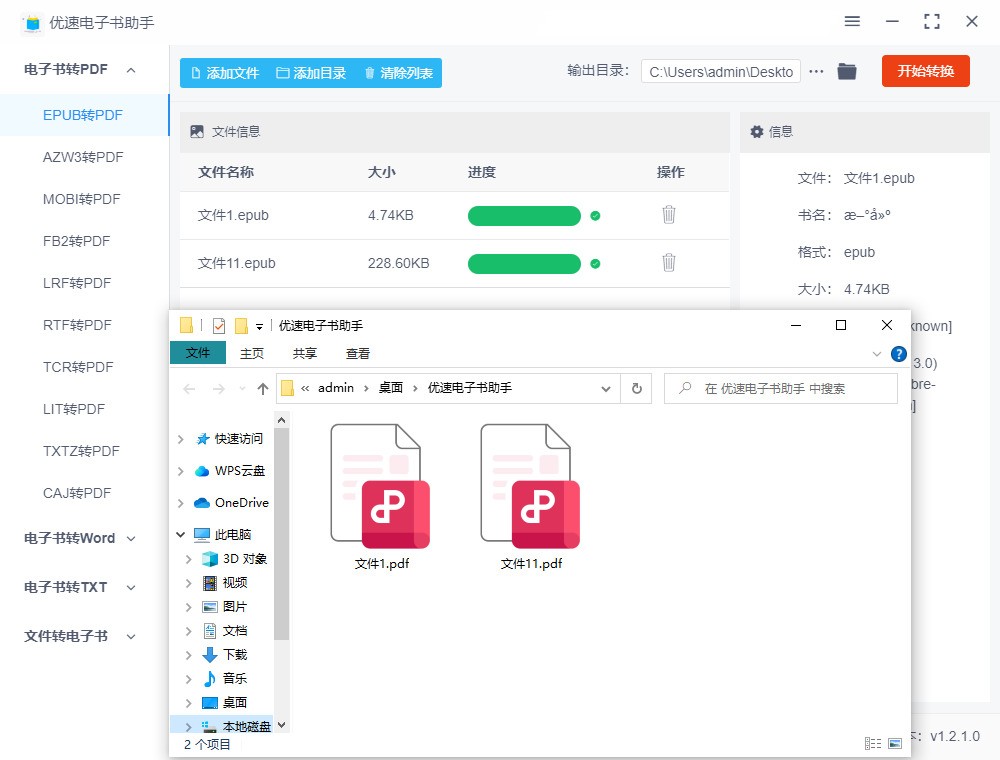Image resolution: width=1000 pixels, height=760 pixels.
Task: Click the refresh icon in address bar
Action: 637,388
